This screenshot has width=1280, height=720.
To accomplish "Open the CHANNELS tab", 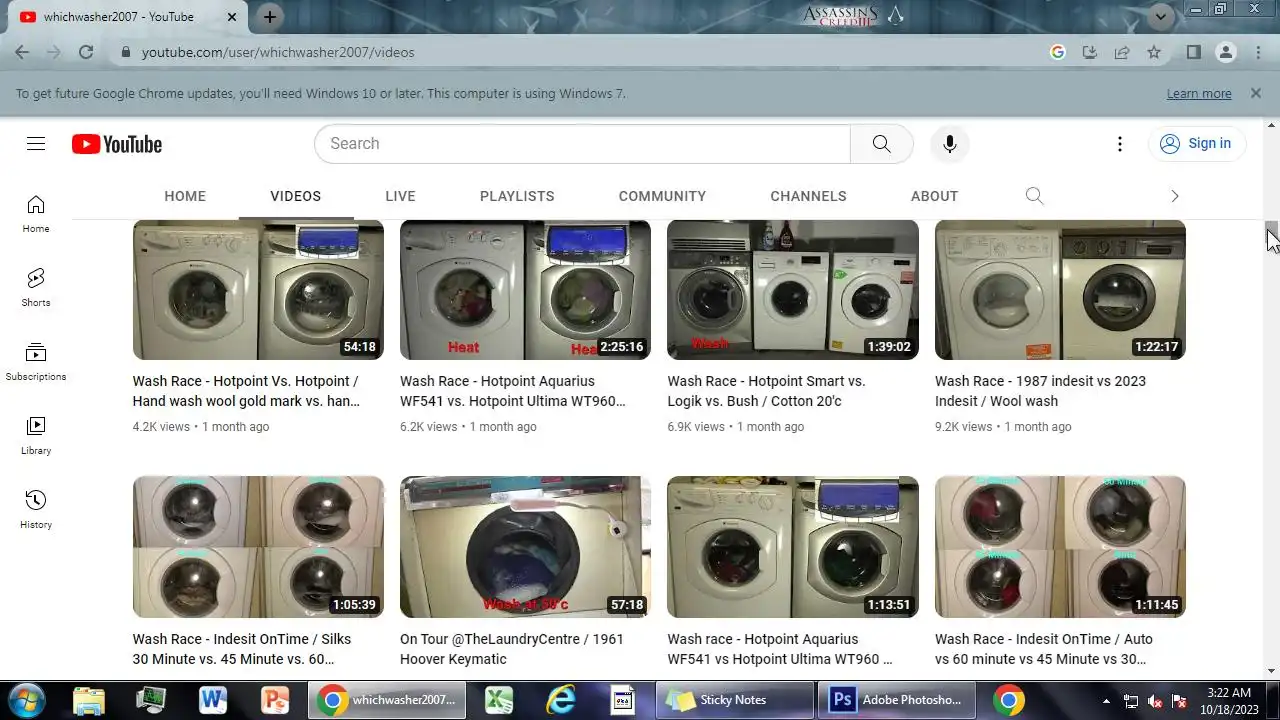I will [808, 196].
